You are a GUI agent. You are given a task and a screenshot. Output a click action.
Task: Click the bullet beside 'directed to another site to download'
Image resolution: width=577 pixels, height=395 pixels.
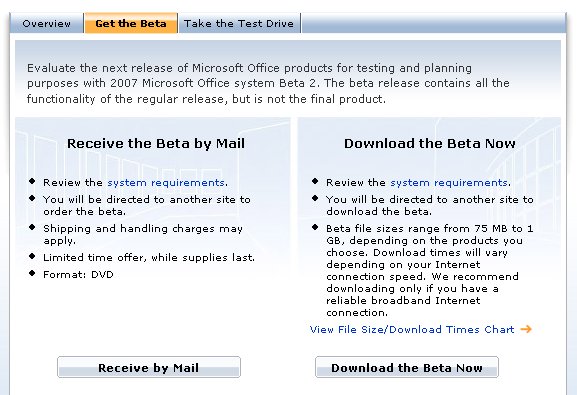coord(315,198)
